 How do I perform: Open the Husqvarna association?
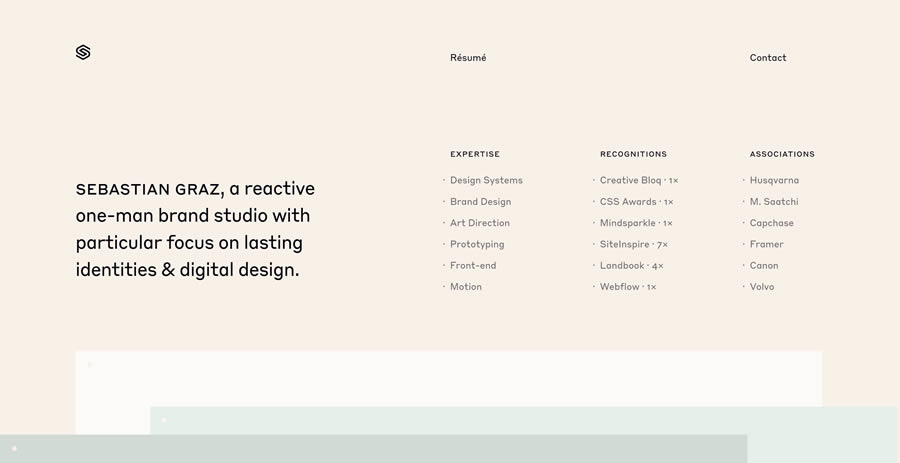[x=774, y=181]
